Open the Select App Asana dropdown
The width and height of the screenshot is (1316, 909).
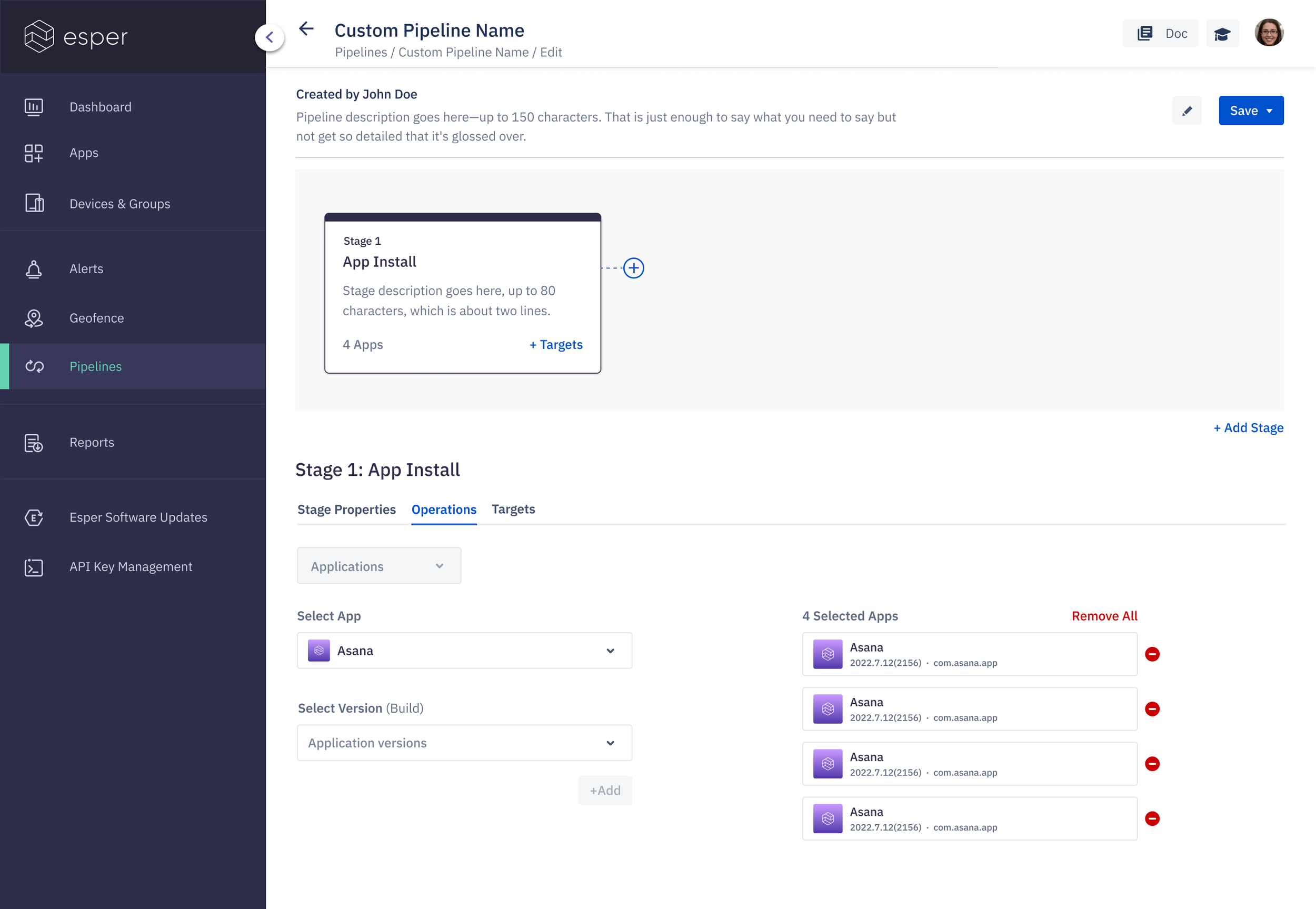(464, 651)
